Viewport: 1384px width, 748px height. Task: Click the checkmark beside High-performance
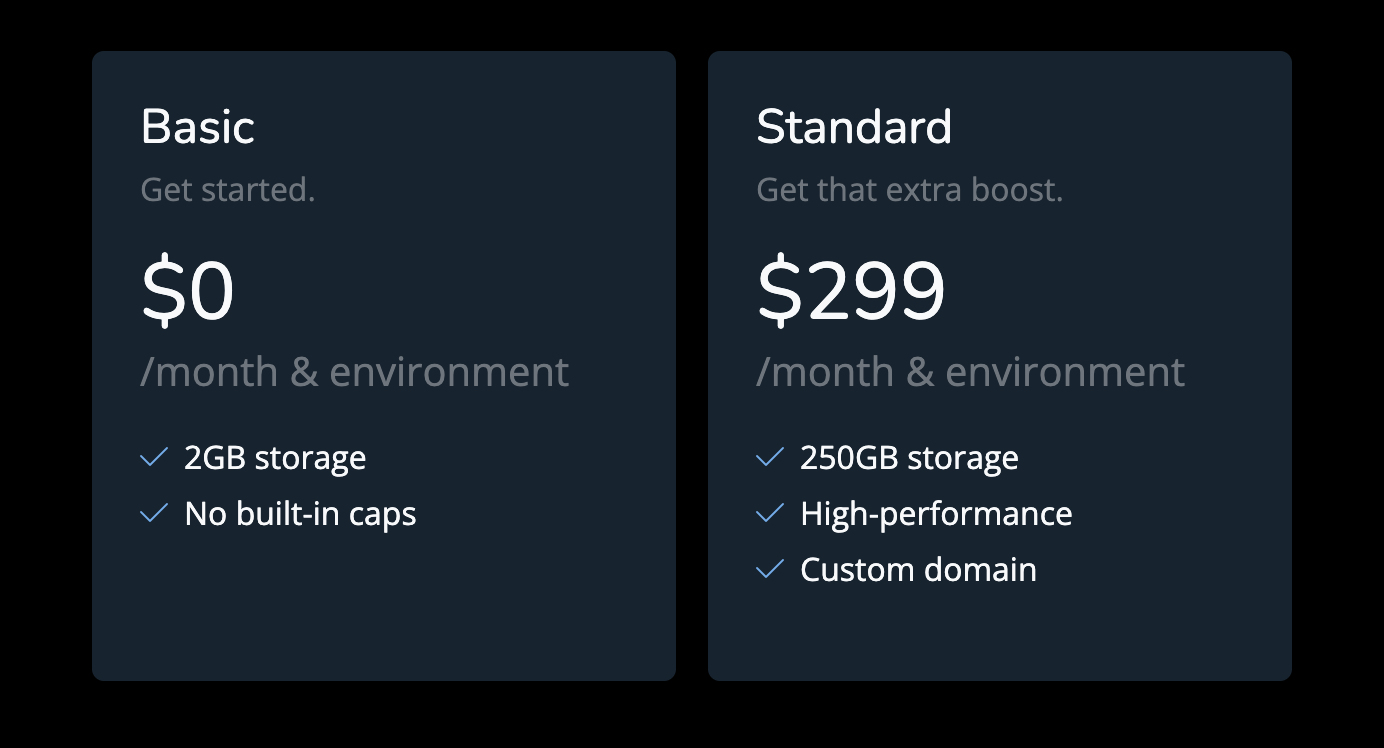(770, 514)
